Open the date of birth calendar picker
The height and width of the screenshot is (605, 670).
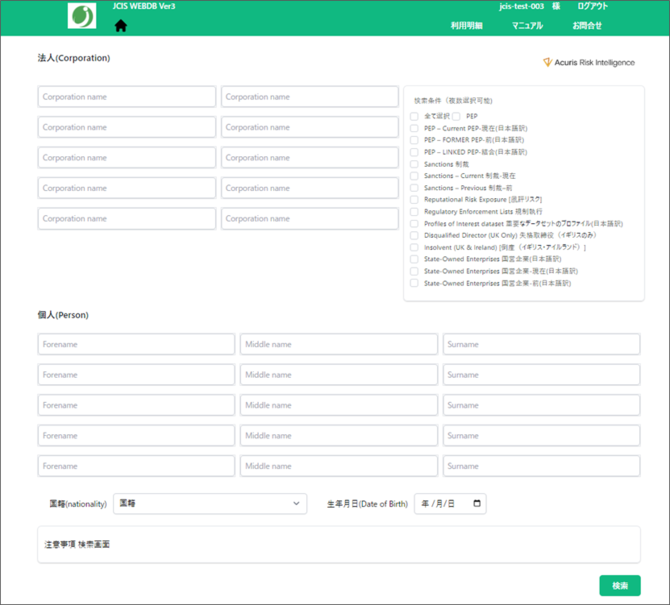tap(476, 504)
